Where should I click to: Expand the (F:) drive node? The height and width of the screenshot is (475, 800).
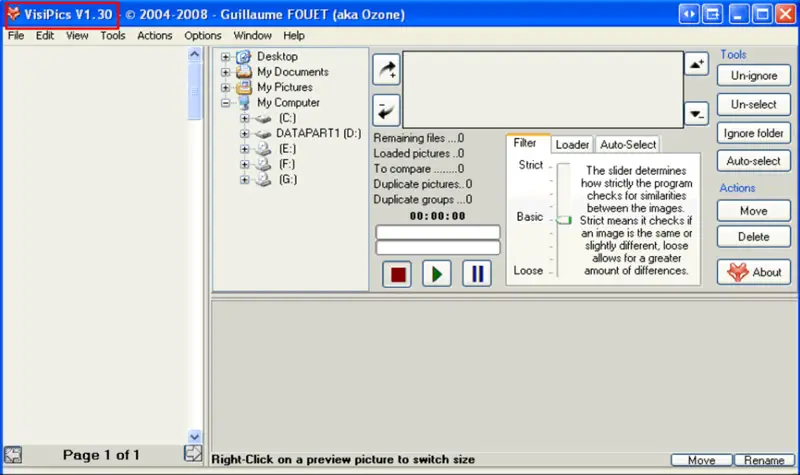[x=244, y=164]
